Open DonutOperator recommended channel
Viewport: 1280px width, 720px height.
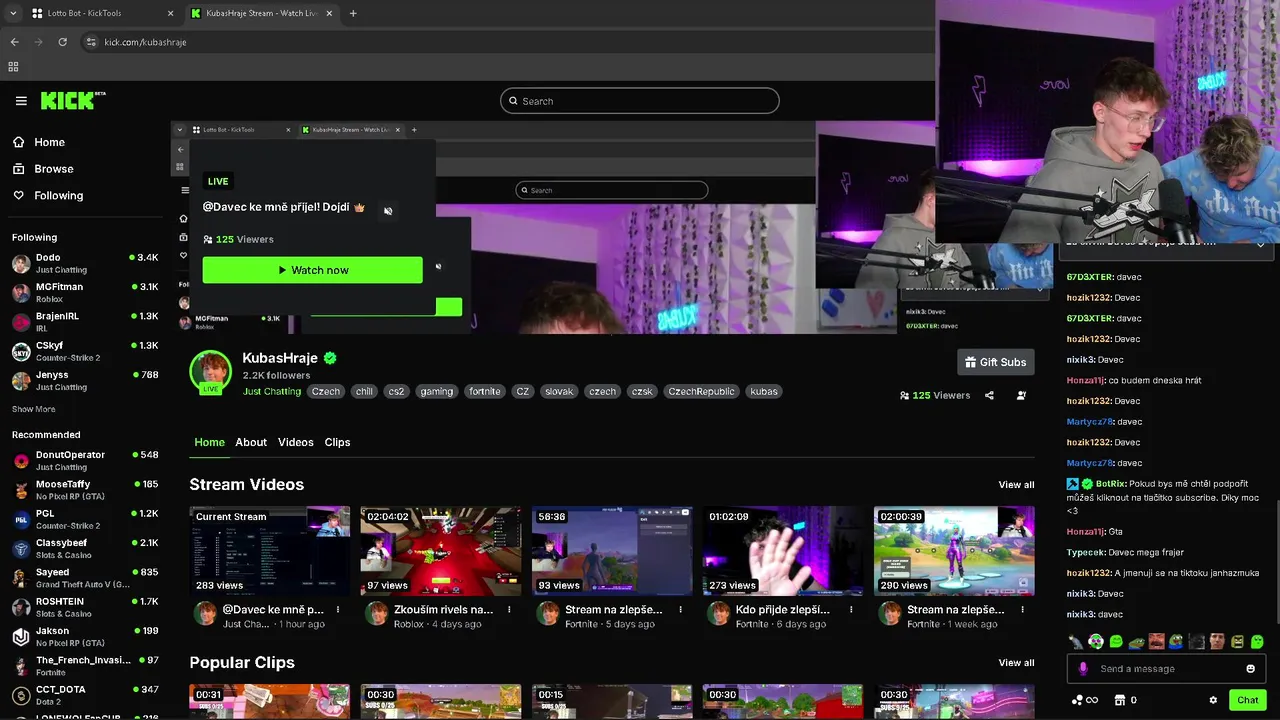85,460
